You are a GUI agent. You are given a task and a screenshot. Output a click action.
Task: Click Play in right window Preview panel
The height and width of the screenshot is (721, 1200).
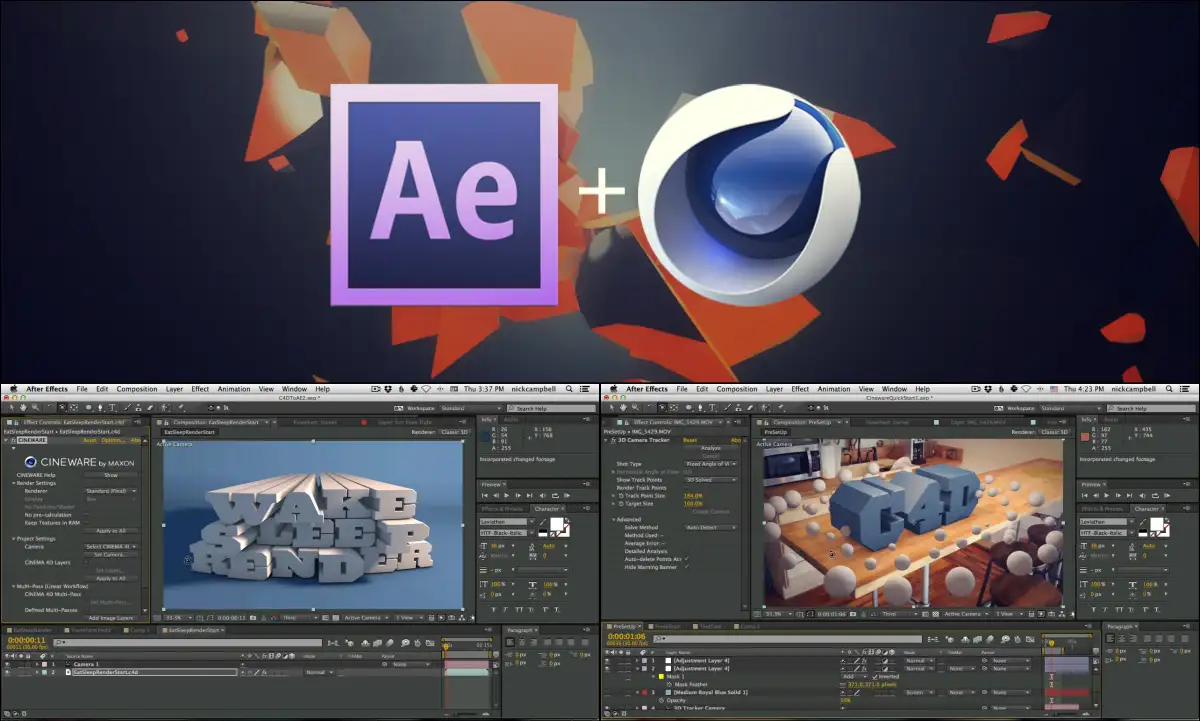point(1107,495)
